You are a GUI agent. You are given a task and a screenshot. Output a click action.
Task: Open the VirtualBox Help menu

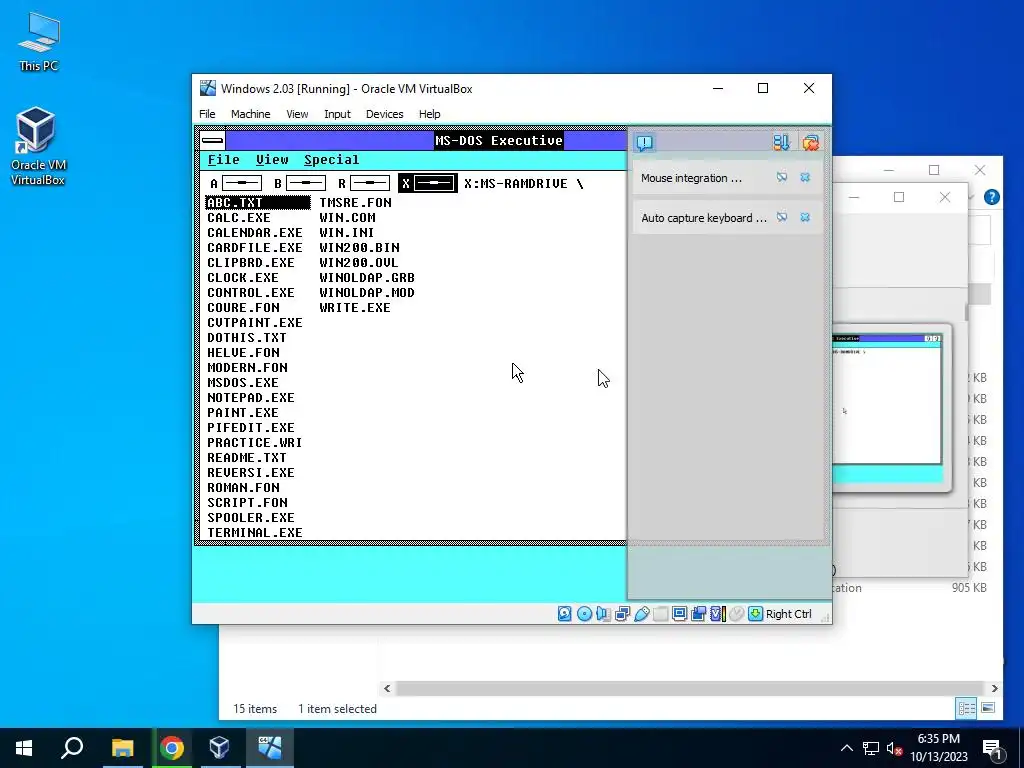point(429,114)
